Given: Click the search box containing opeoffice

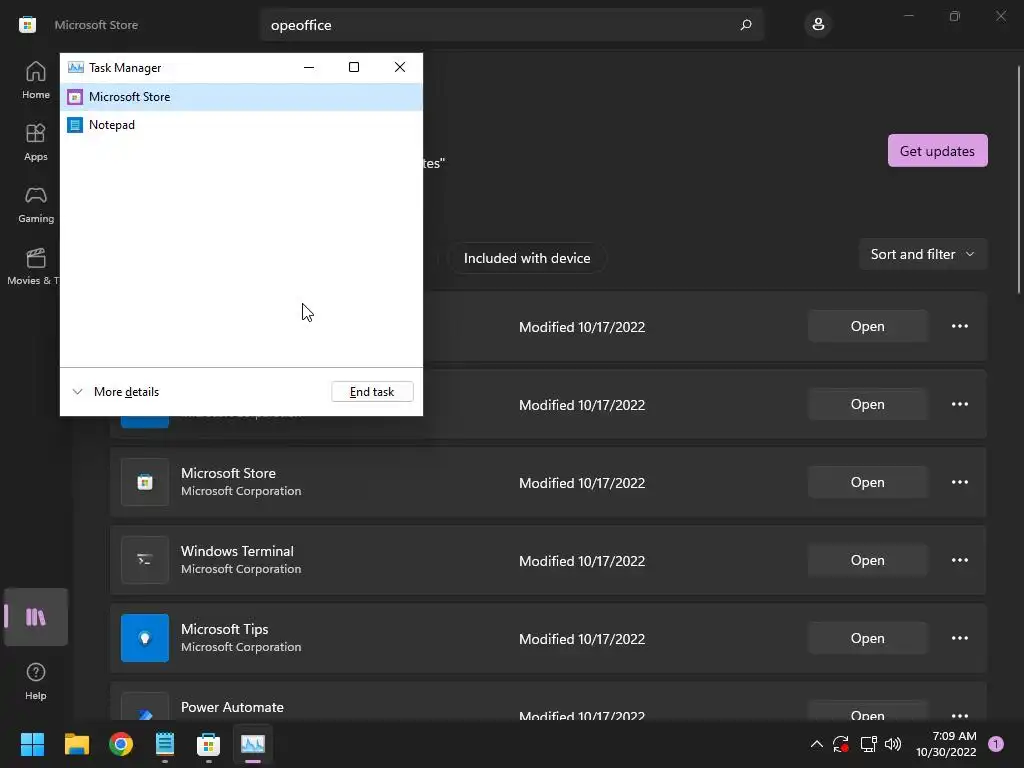Looking at the screenshot, I should point(512,25).
